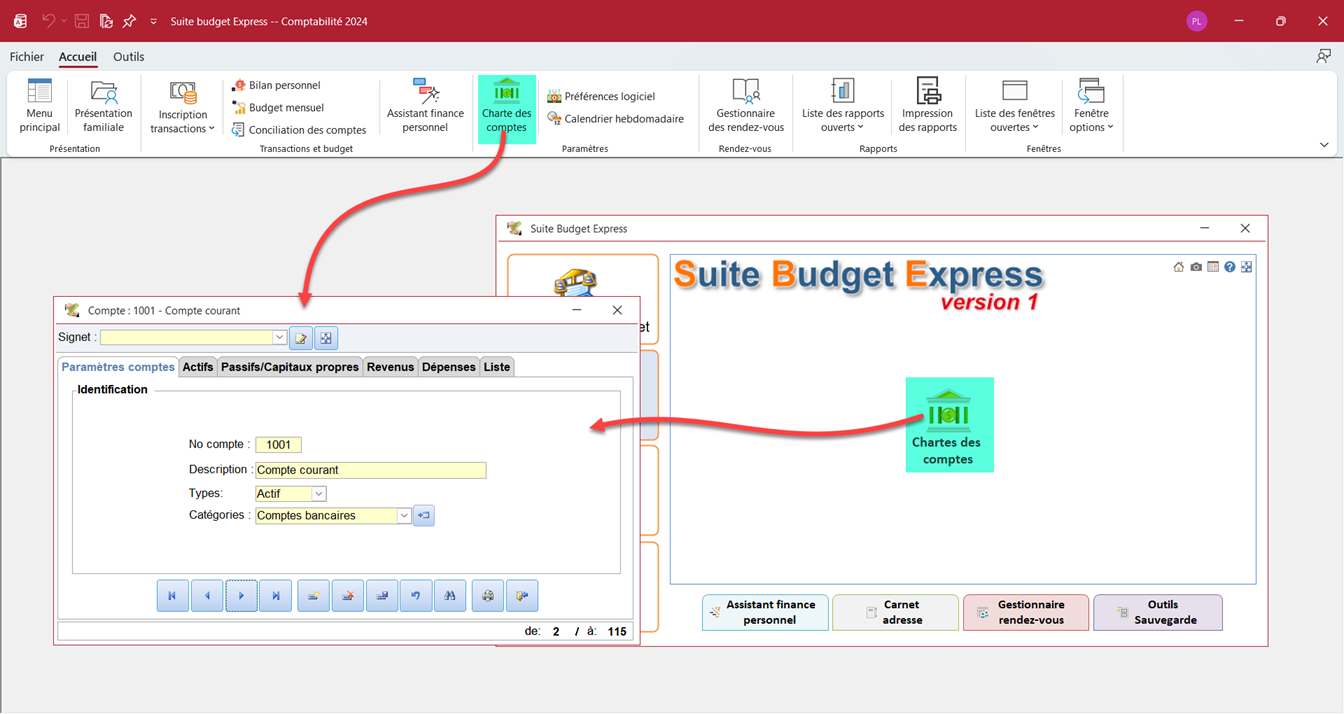Click the blue help question mark icon
The height and width of the screenshot is (714, 1344).
point(1230,267)
